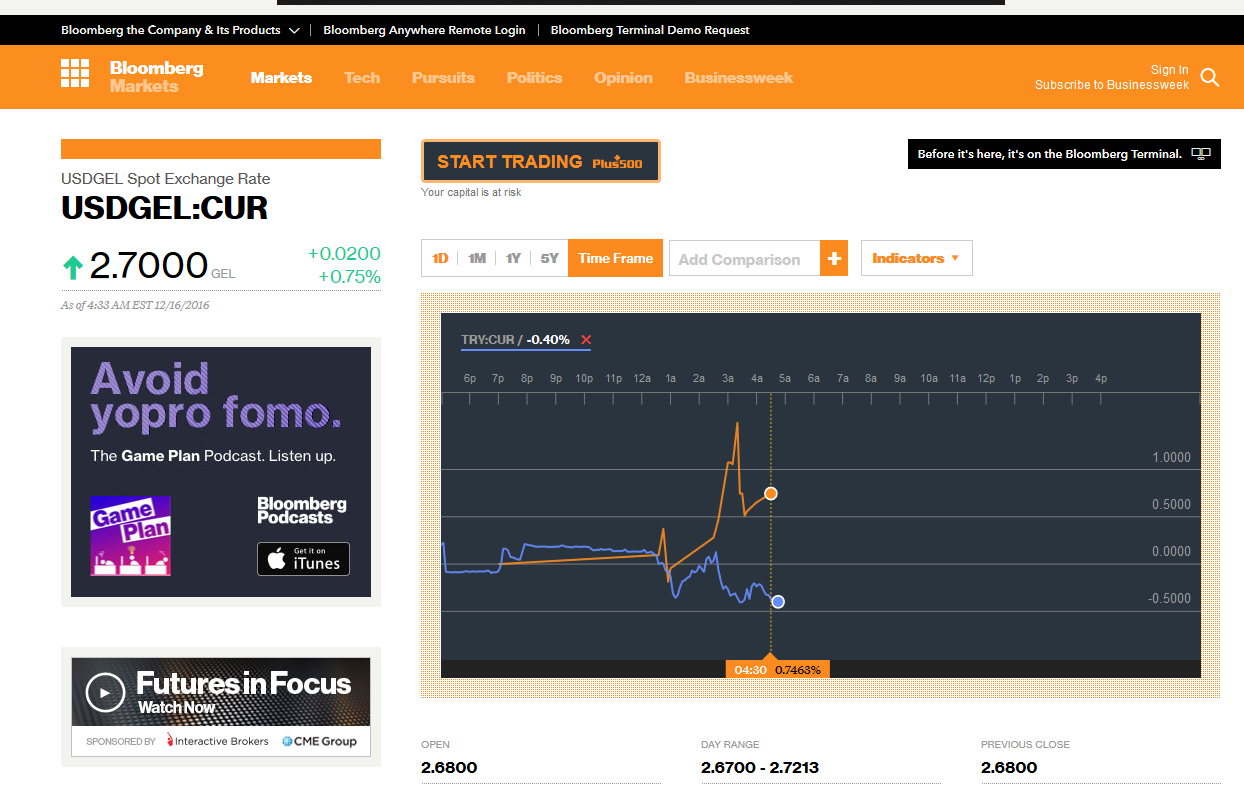Open Bloomberg Terminal Demo Request link
Viewport: 1244px width, 786px height.
tap(650, 30)
